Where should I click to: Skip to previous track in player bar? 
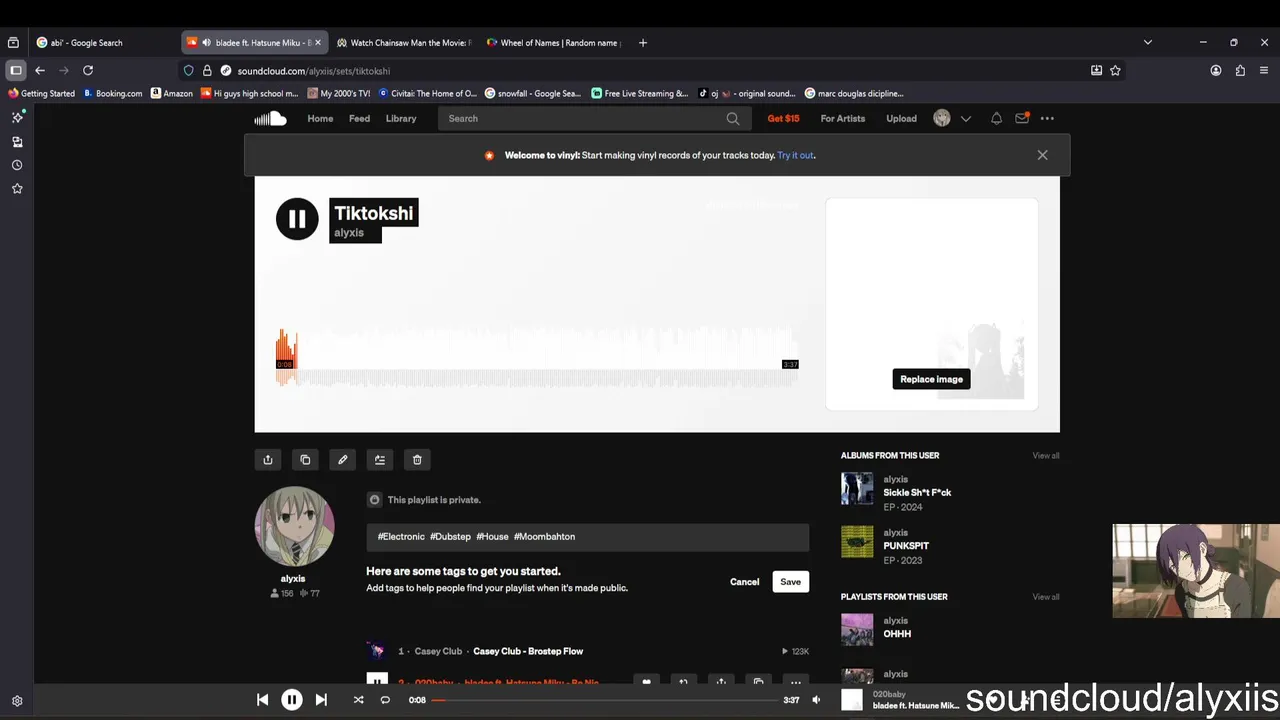pos(262,700)
